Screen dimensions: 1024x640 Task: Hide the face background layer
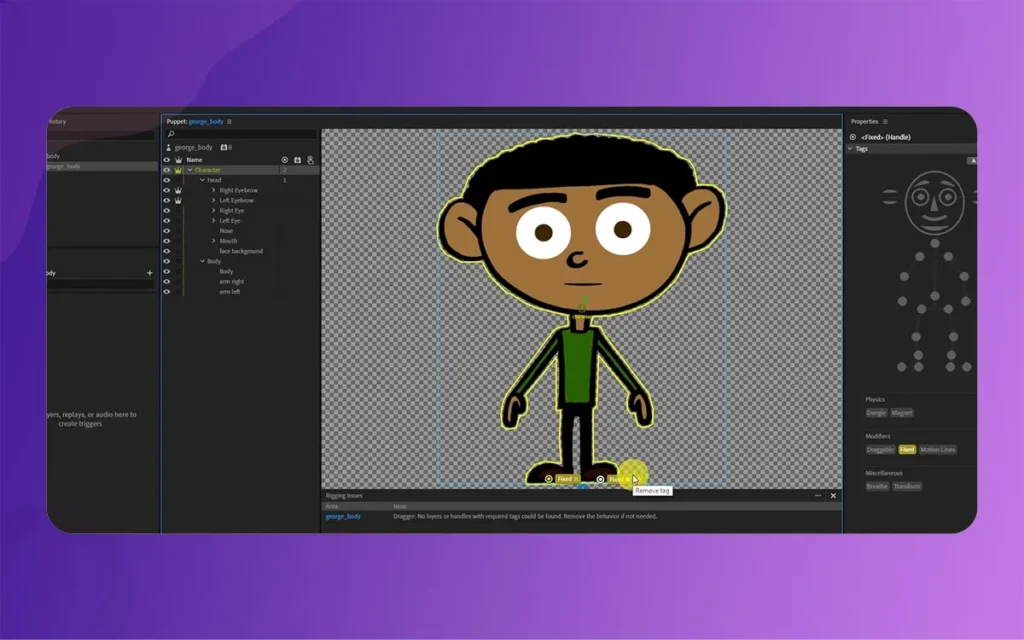(166, 251)
